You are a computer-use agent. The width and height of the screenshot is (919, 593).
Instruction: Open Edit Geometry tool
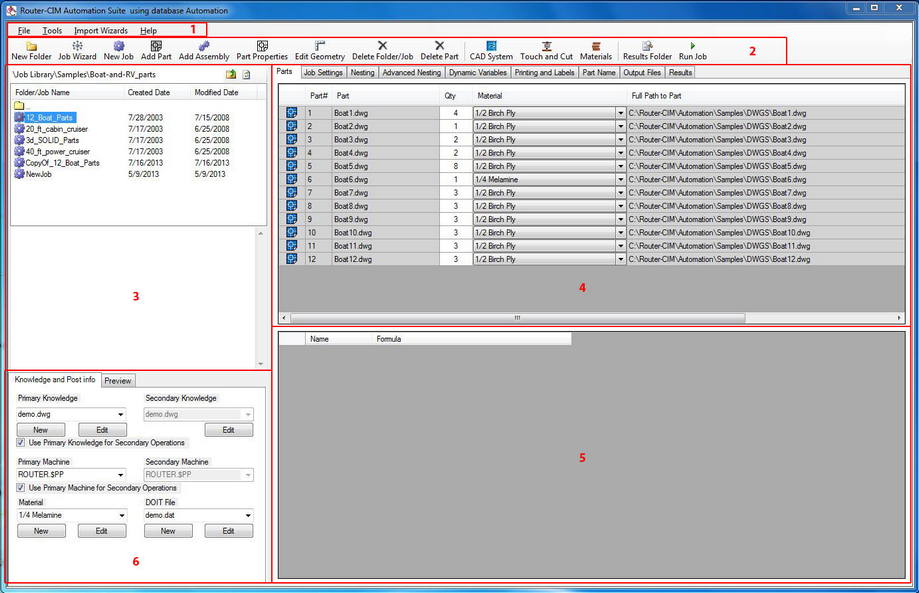point(319,51)
